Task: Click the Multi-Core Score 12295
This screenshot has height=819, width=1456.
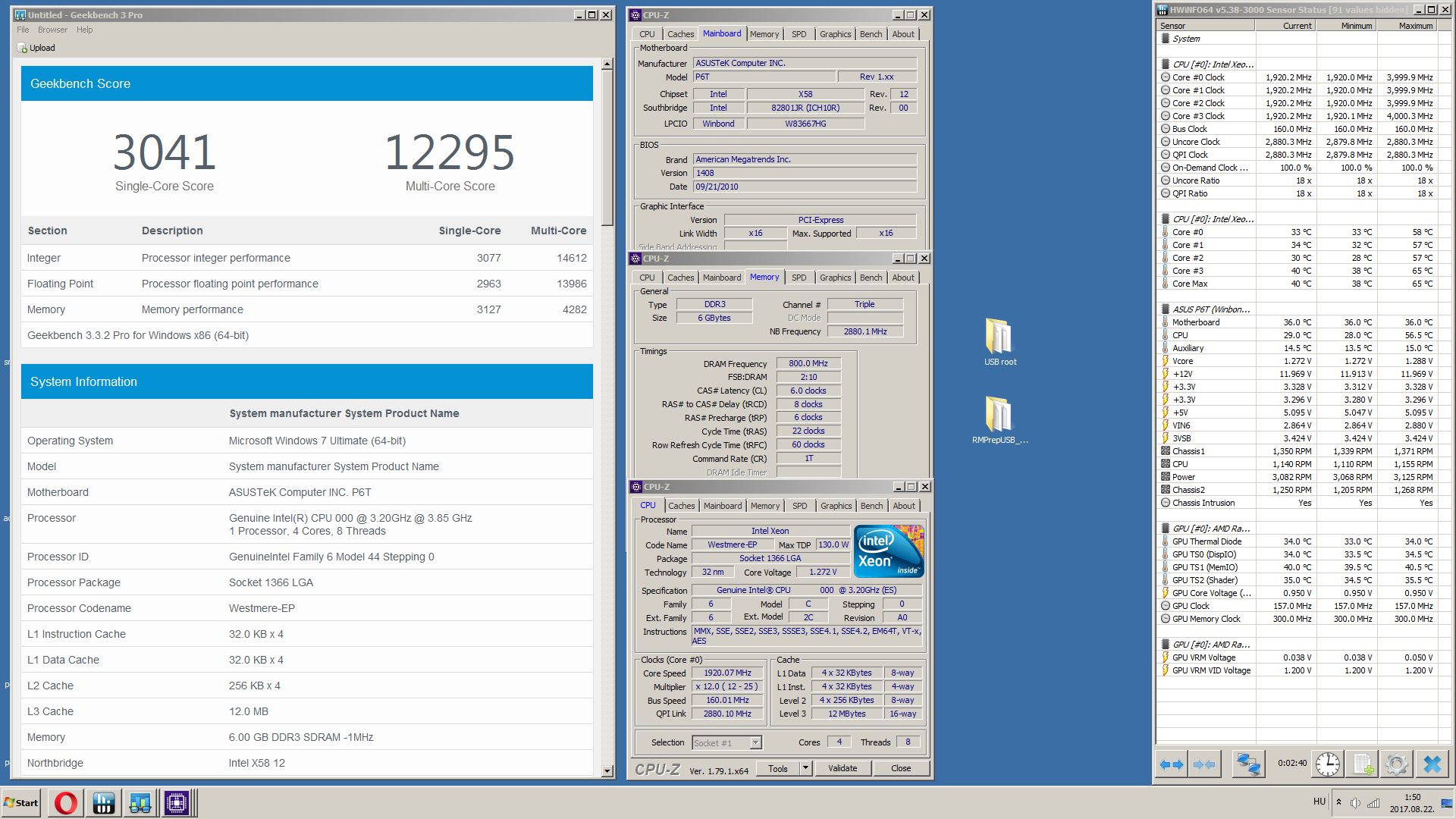Action: coord(450,152)
